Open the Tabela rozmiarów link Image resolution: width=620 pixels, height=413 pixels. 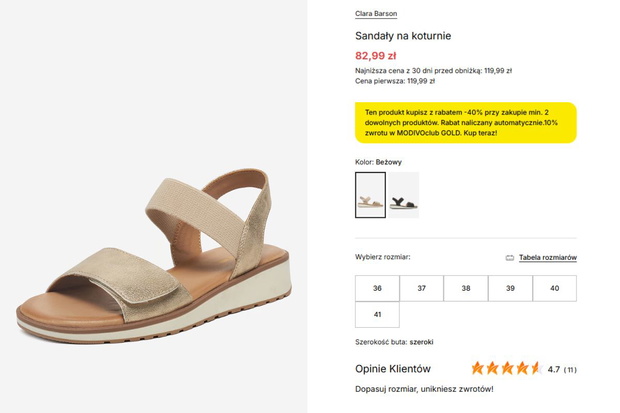pos(548,258)
